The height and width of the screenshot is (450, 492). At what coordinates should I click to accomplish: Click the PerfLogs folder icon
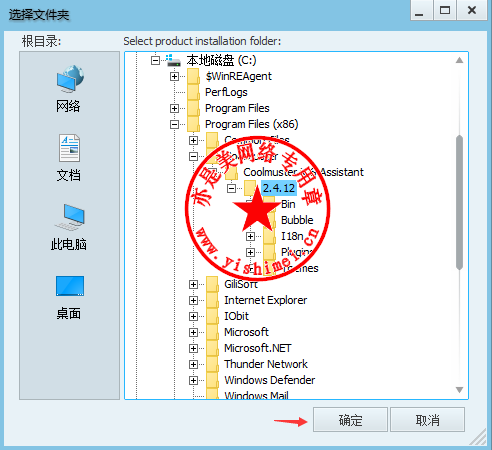[193, 92]
